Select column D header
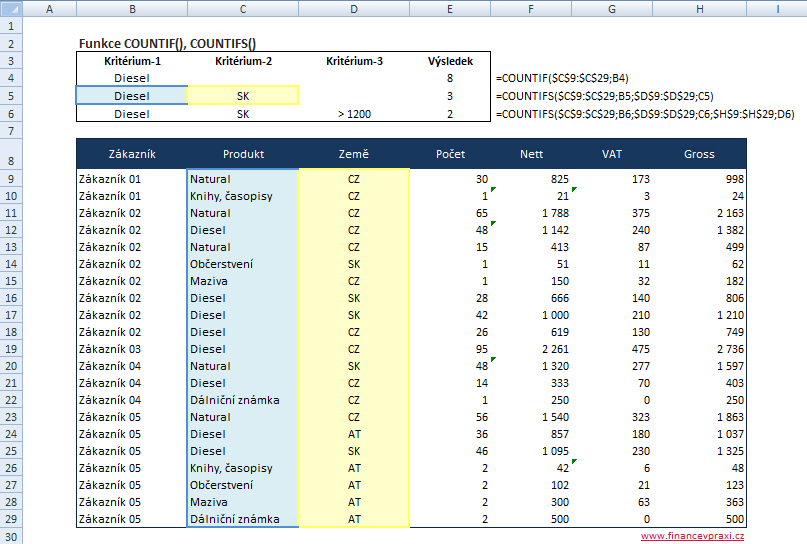Viewport: 807px width, 544px height. click(354, 9)
